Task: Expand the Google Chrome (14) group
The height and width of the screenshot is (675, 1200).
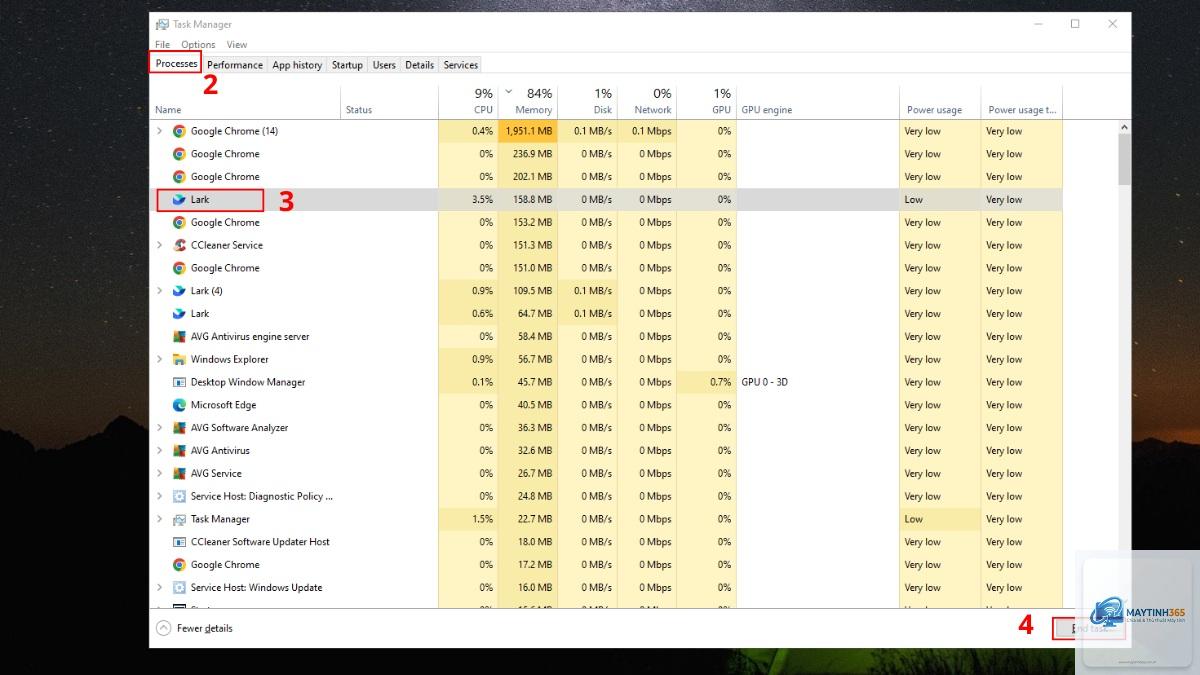Action: point(159,131)
